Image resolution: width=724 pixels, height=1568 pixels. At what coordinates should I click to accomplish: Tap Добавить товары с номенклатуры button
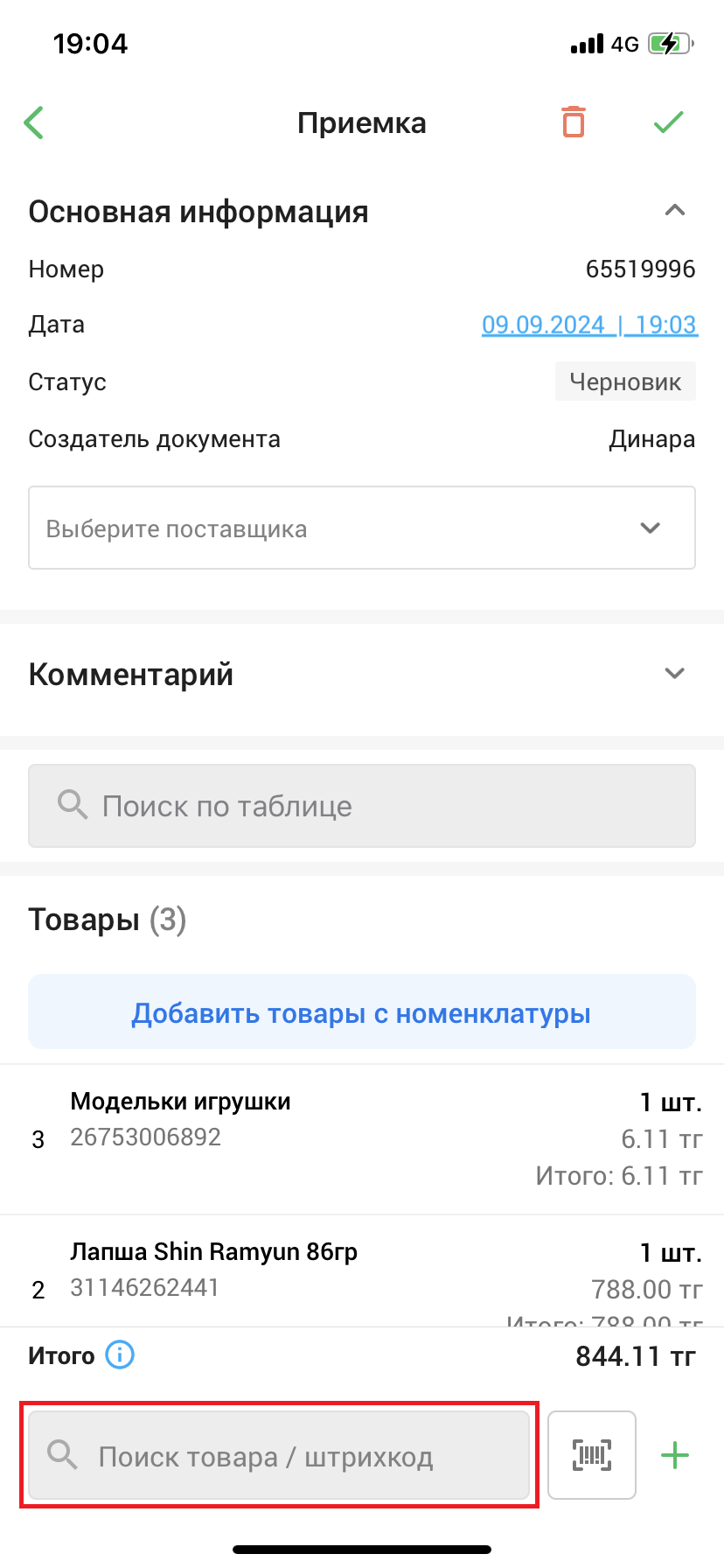pyautogui.click(x=362, y=1012)
